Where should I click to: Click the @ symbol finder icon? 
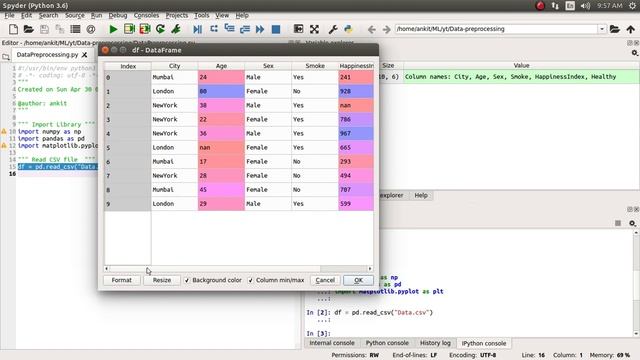click(91, 29)
